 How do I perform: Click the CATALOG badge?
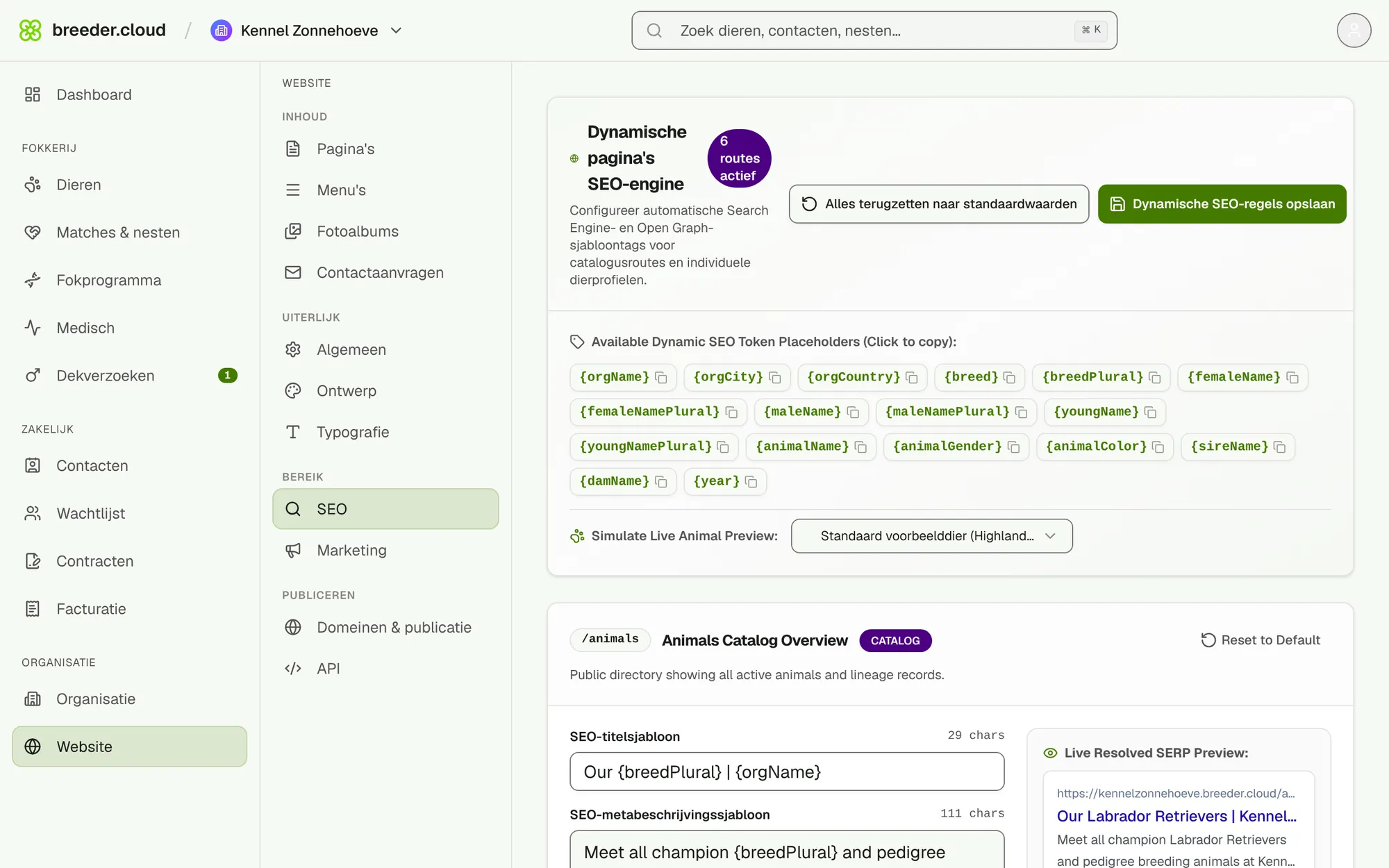(895, 641)
